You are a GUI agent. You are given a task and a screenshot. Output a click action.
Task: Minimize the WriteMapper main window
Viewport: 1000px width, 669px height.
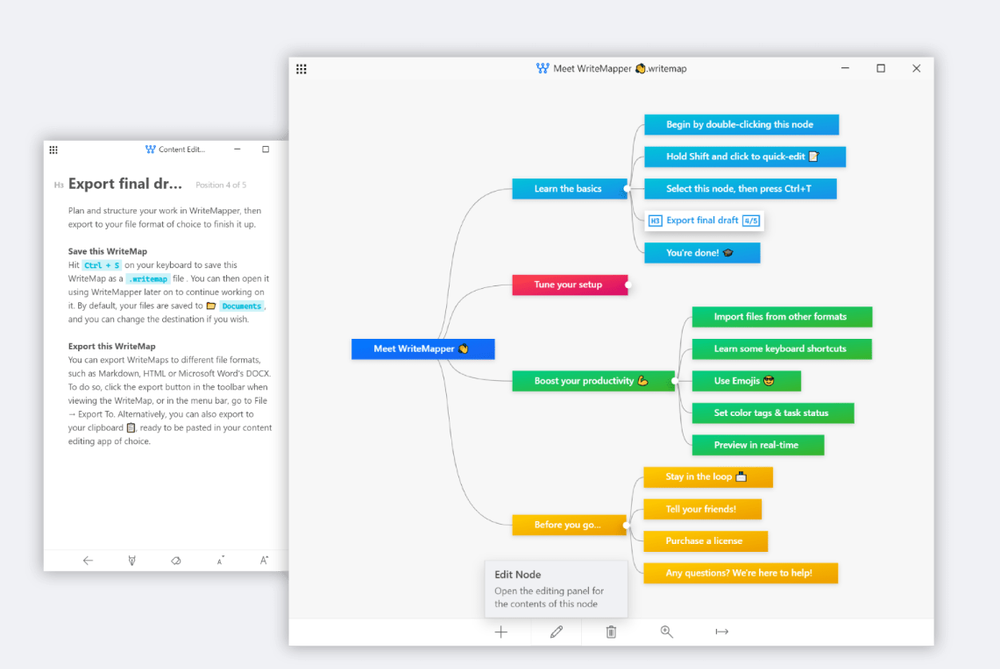point(845,68)
